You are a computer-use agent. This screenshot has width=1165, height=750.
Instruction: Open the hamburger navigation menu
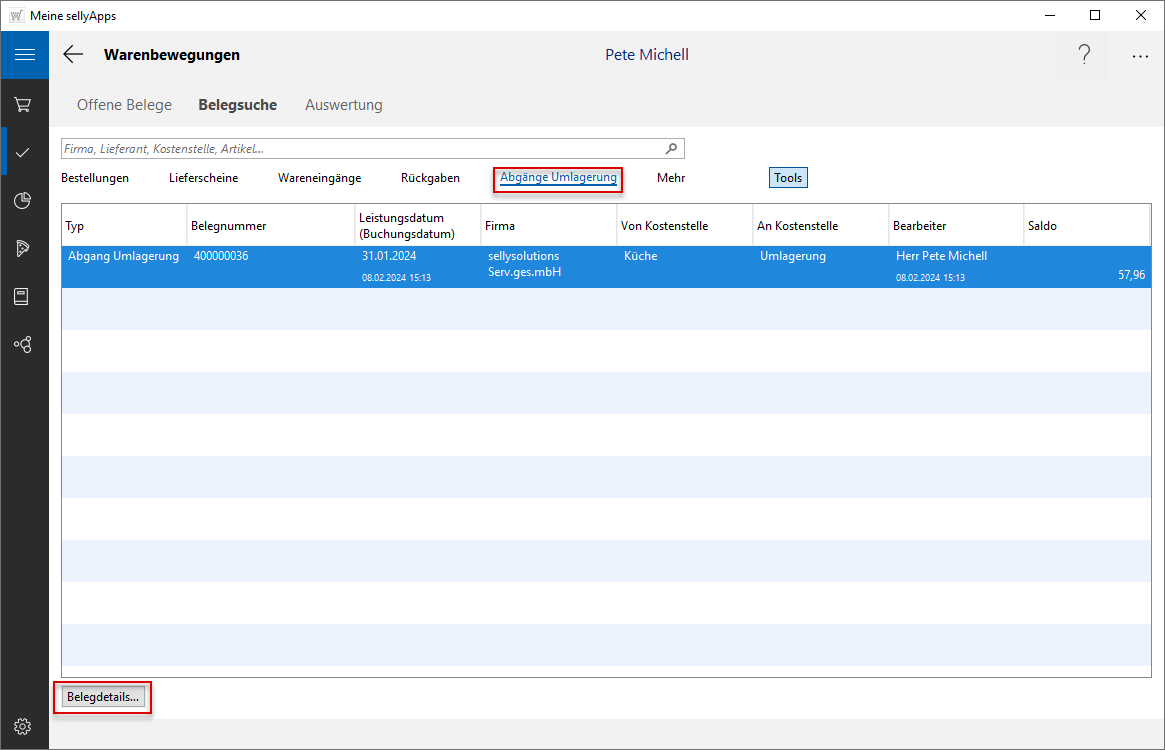point(24,55)
